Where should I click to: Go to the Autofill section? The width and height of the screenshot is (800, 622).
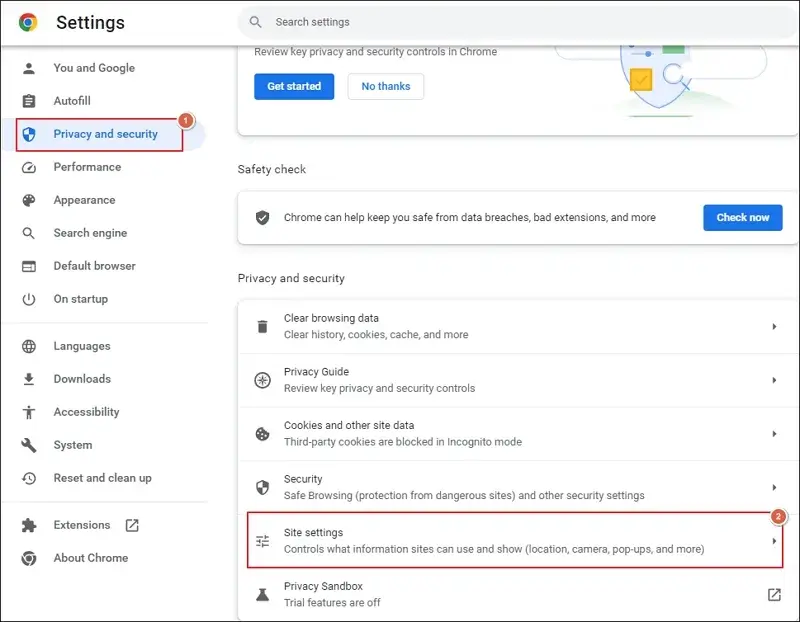click(72, 101)
